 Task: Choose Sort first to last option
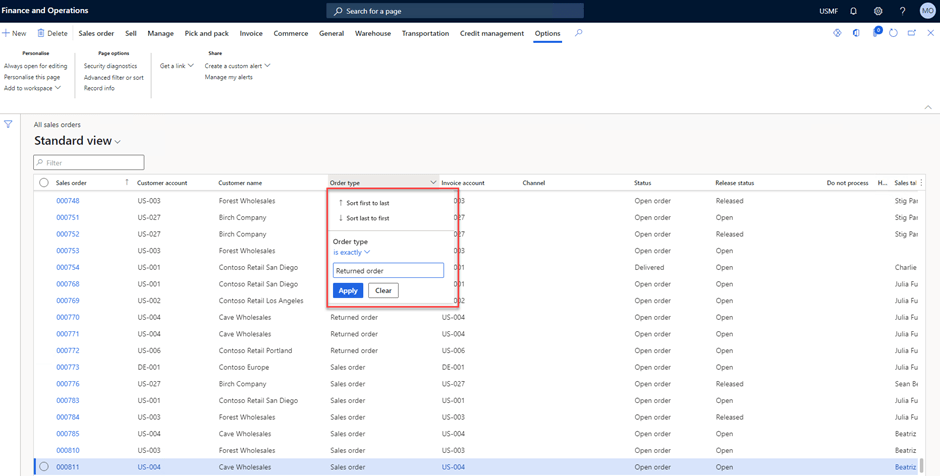pos(367,203)
